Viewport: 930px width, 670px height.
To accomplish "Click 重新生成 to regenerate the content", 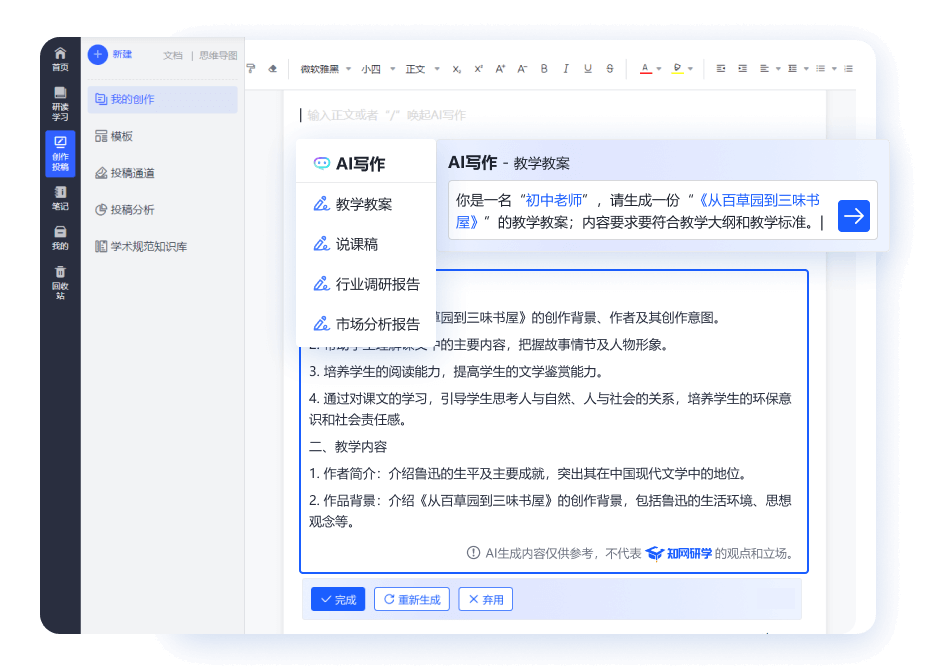I will point(411,599).
